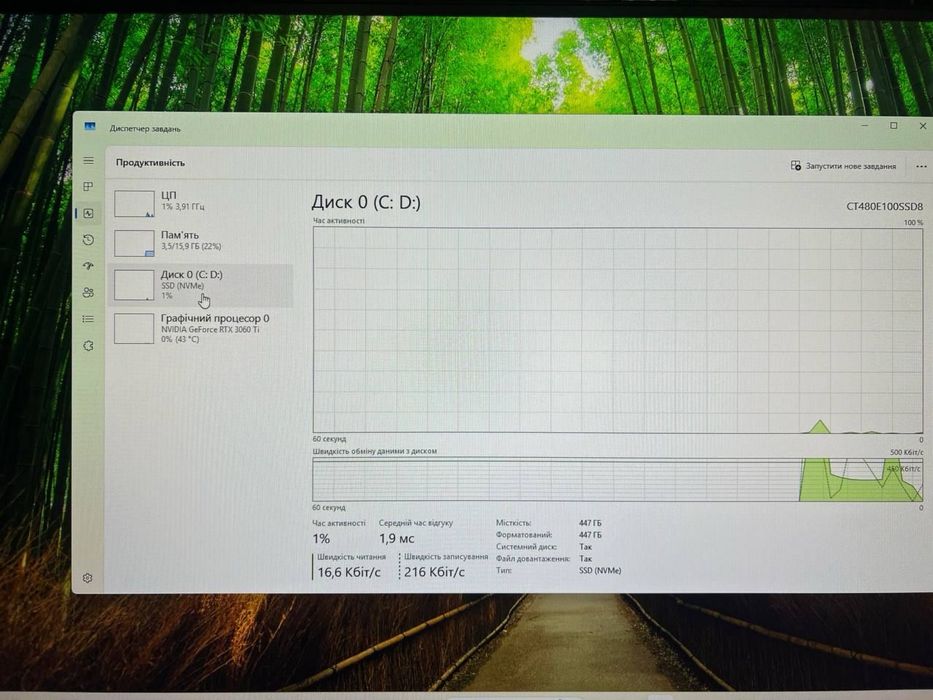The width and height of the screenshot is (933, 700).
Task: Select the Пам'ять performance item
Action: click(201, 243)
